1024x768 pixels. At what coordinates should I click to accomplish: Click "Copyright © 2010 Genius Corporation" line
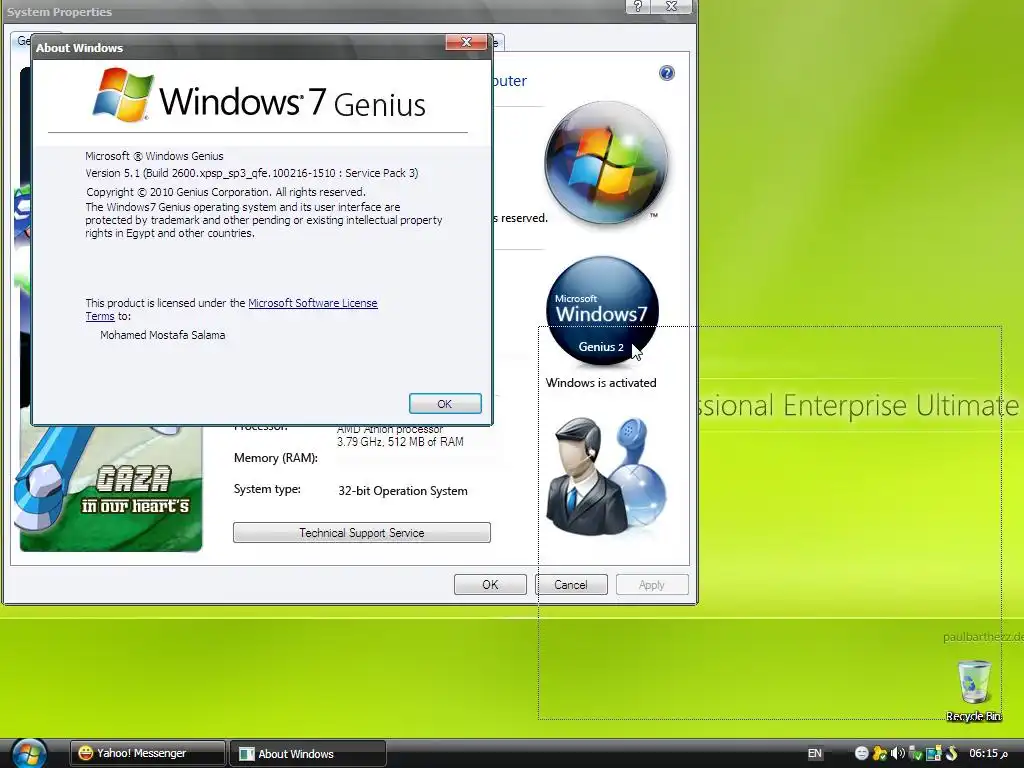click(x=226, y=192)
